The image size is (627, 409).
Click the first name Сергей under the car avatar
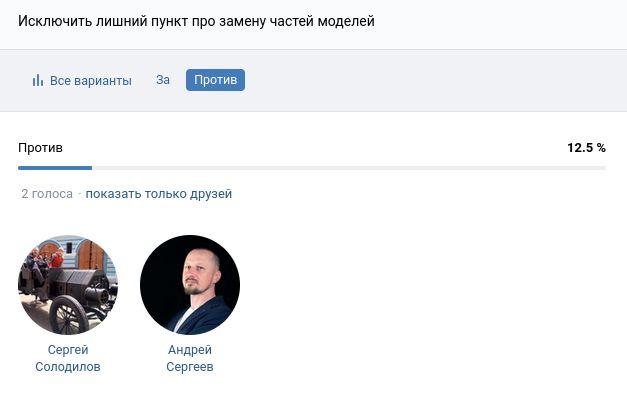tap(68, 350)
